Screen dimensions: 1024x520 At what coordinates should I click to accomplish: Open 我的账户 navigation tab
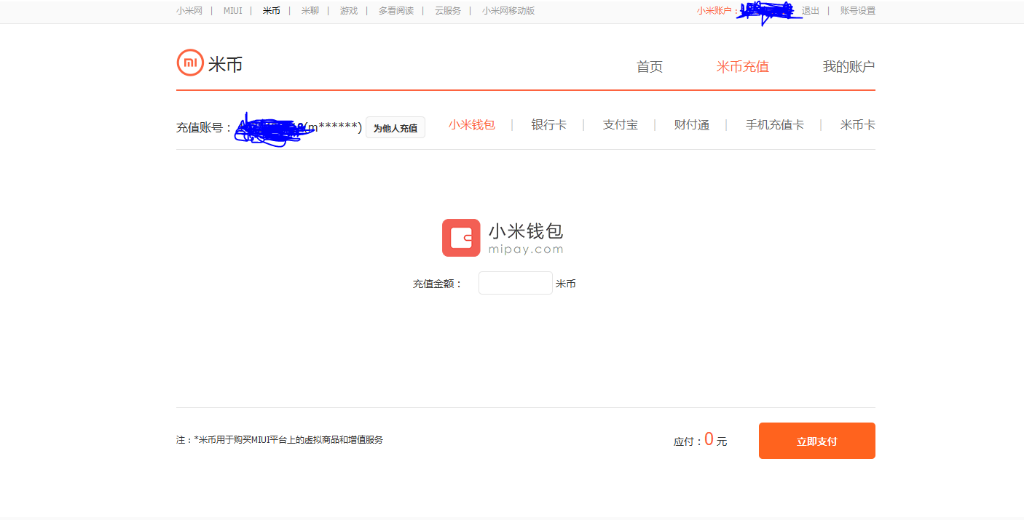(848, 67)
